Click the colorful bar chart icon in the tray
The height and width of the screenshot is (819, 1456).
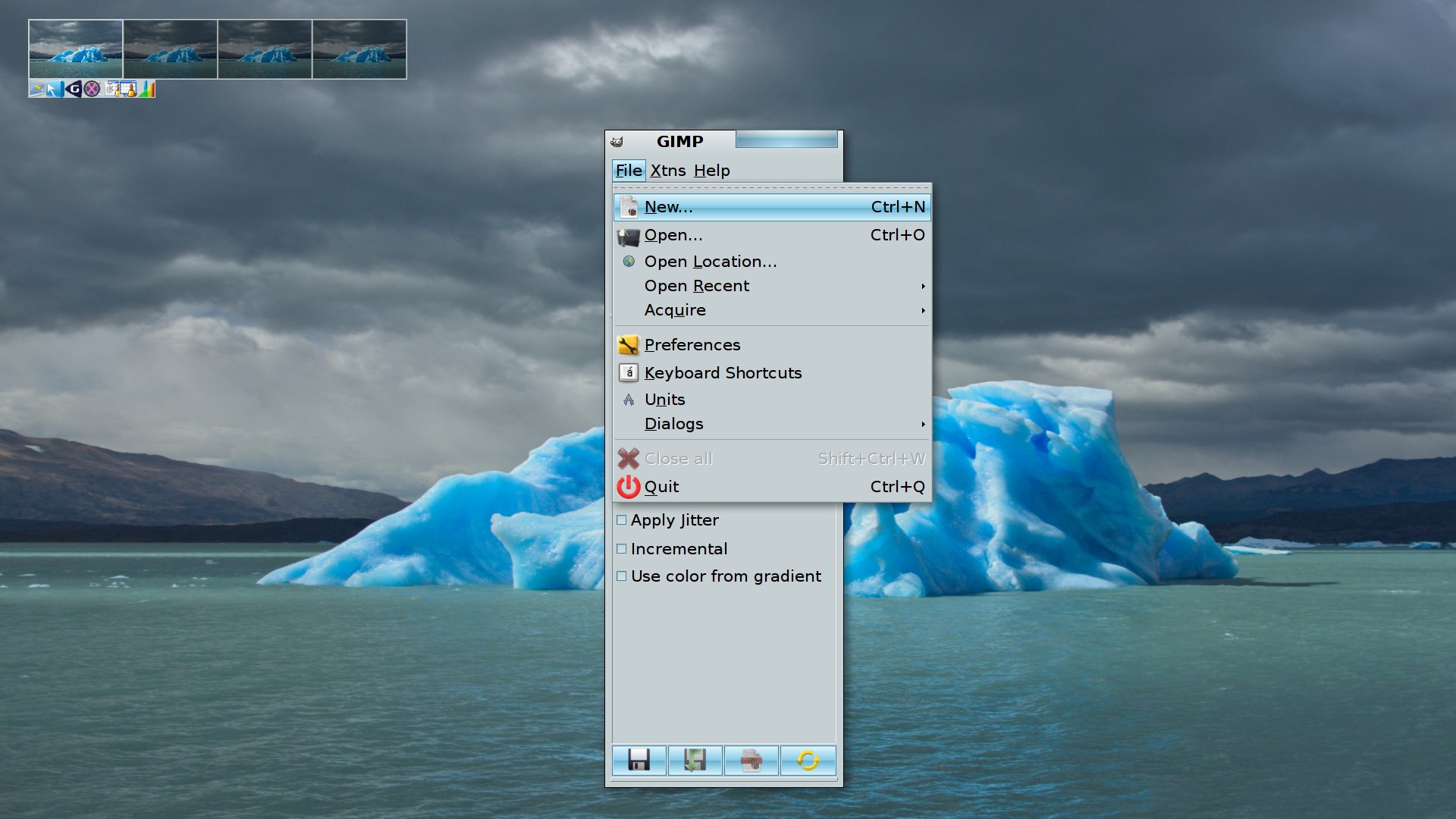tap(147, 89)
